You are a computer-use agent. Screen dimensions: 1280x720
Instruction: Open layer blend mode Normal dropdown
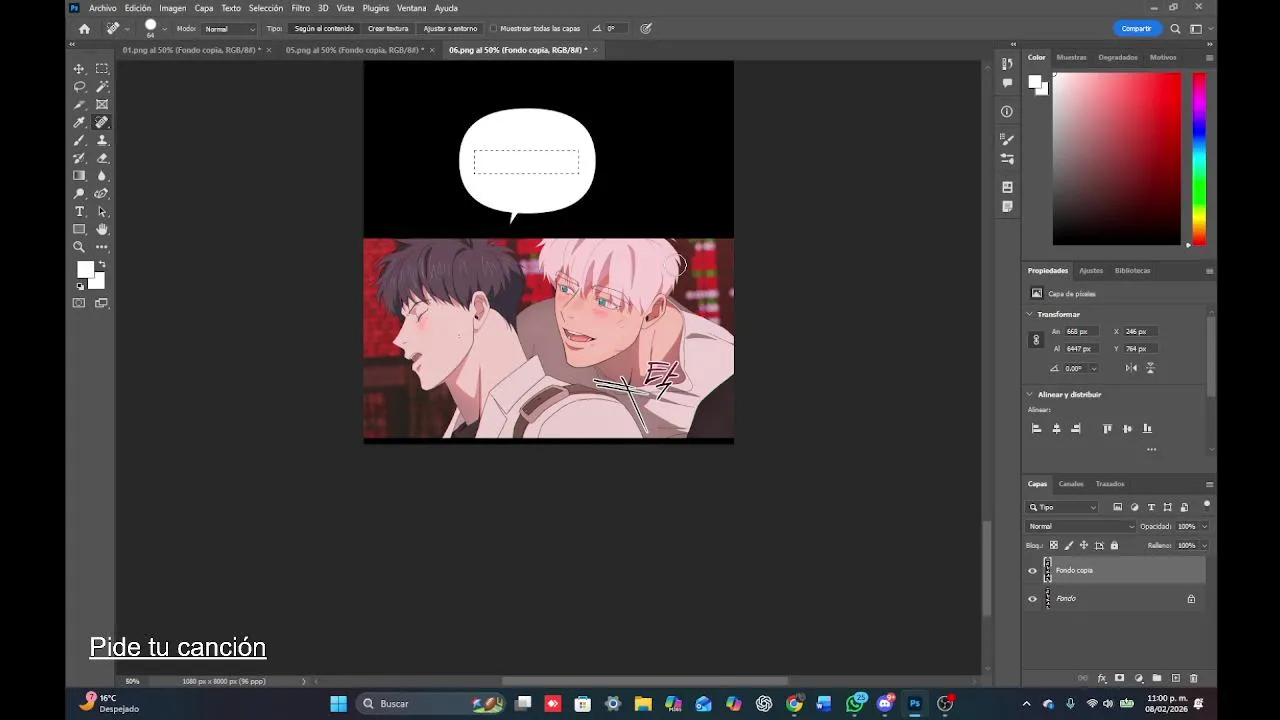coord(1081,526)
